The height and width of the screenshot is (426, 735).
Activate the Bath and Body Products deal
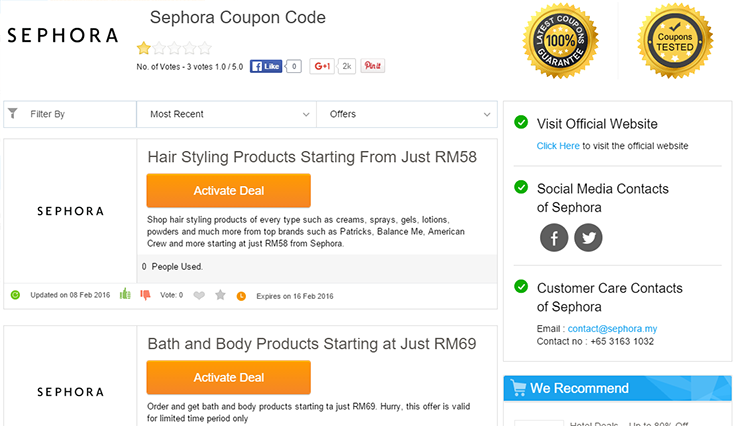pyautogui.click(x=229, y=377)
